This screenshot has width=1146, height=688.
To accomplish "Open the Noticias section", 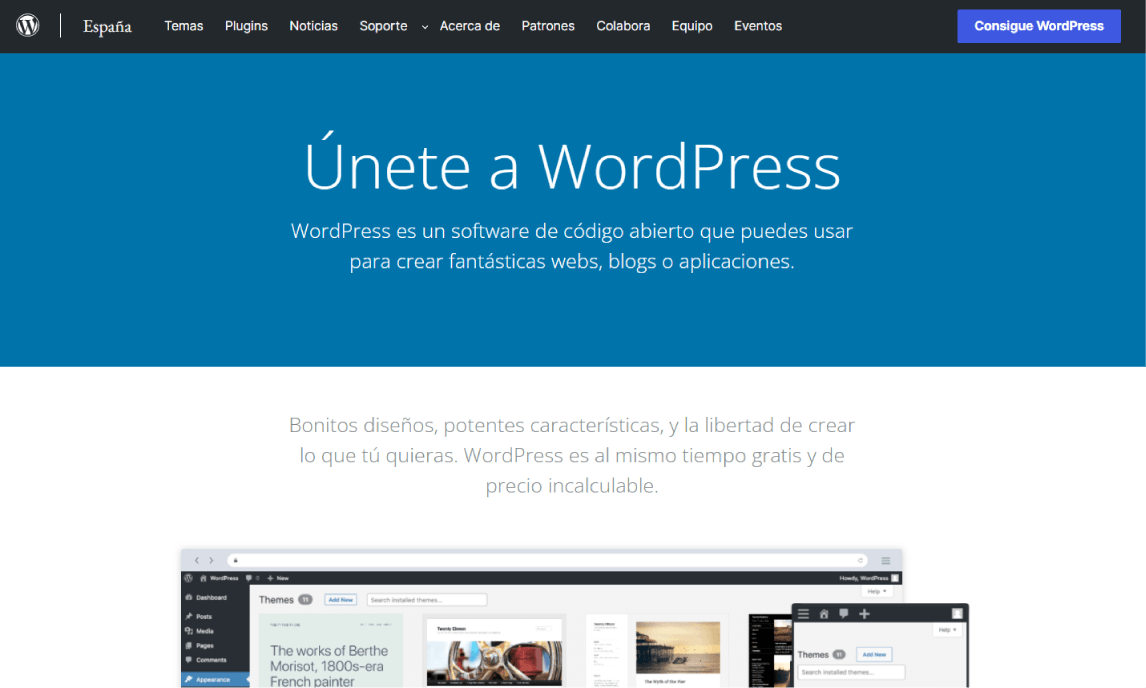I will point(314,26).
